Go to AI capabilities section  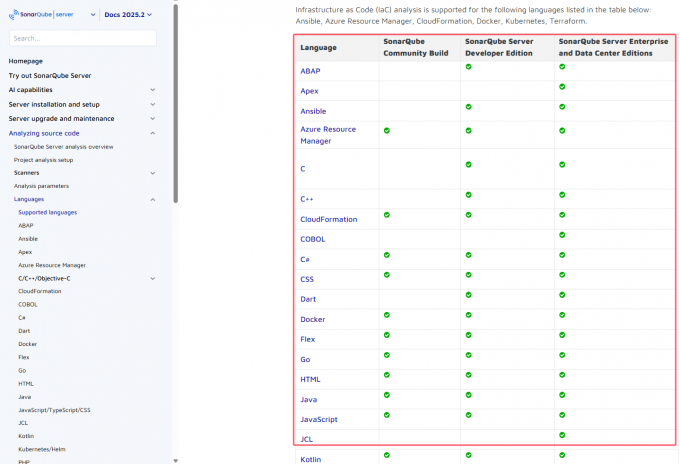pyautogui.click(x=30, y=90)
